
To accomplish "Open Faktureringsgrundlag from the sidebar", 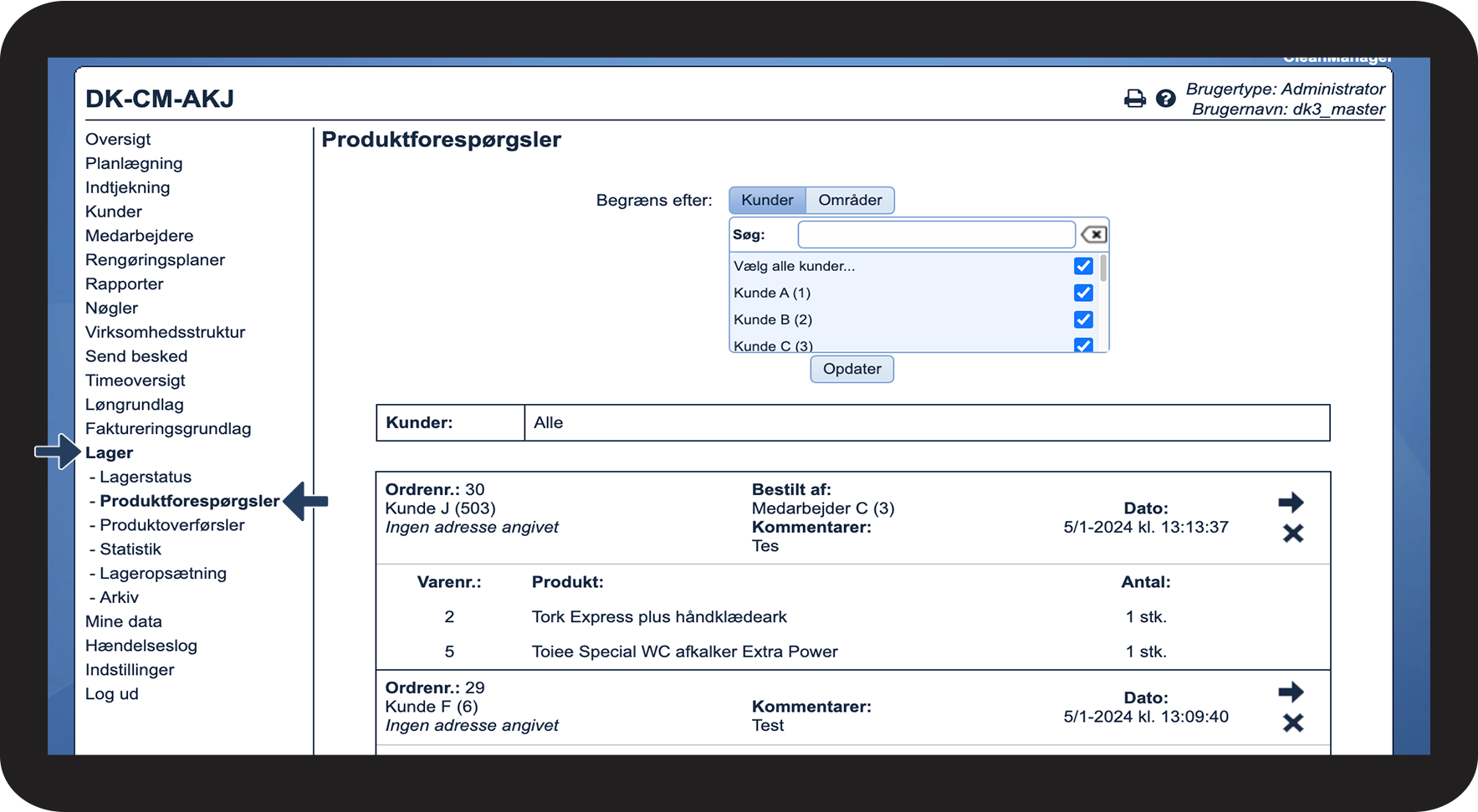I will pos(168,429).
